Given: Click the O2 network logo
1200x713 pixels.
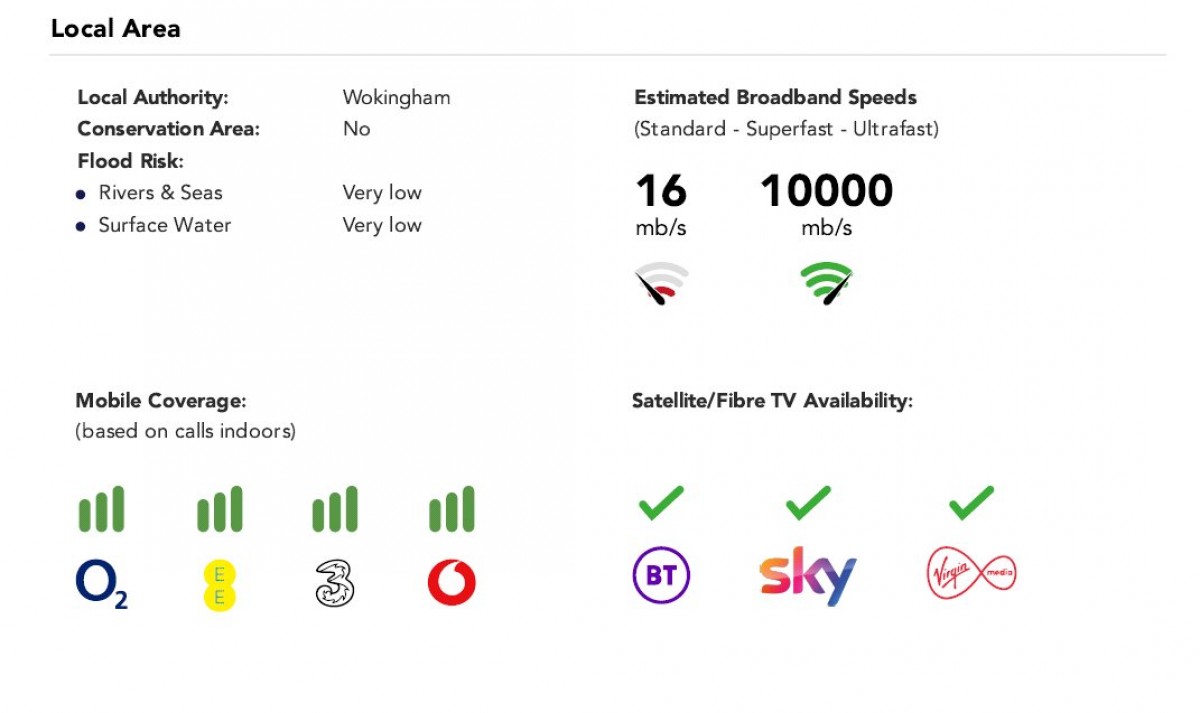Looking at the screenshot, I should (101, 584).
